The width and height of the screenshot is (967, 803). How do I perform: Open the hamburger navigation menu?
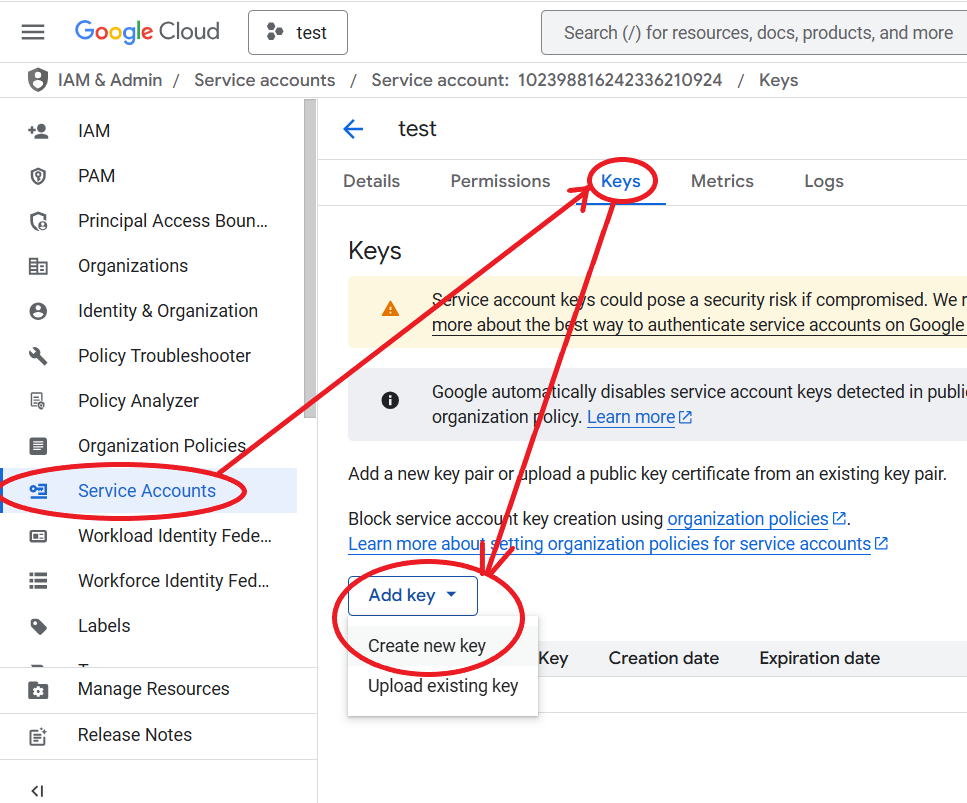click(x=33, y=32)
